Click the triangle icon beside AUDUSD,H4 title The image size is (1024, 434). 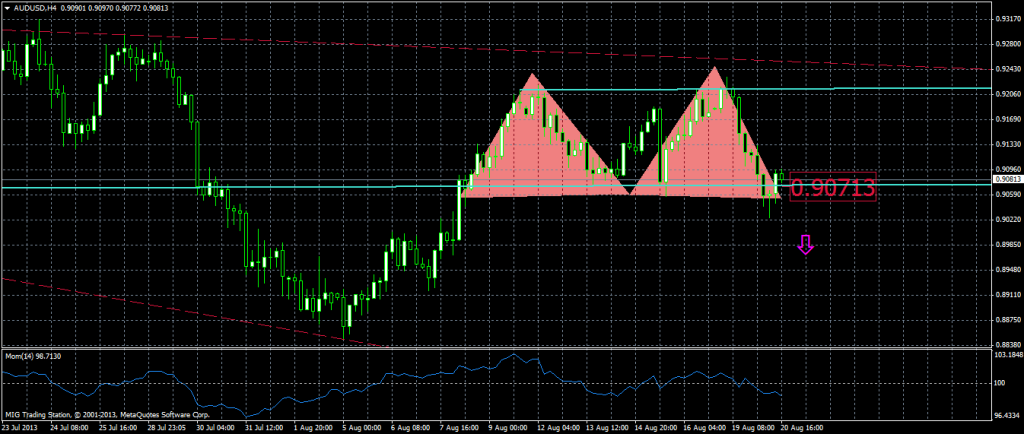(7, 8)
